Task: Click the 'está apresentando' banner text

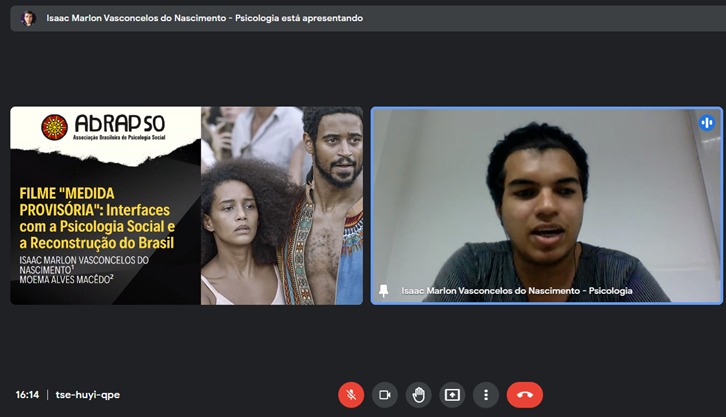Action: click(x=322, y=18)
